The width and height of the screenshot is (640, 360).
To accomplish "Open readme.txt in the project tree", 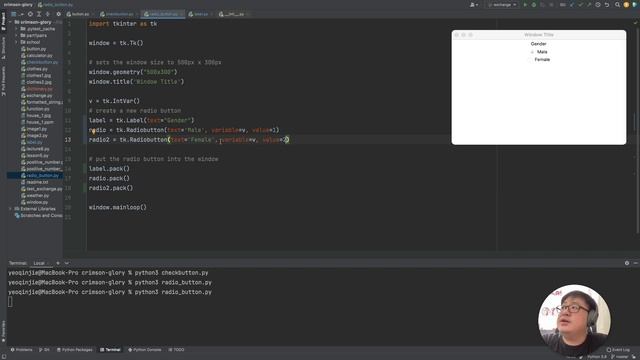I will click(x=35, y=182).
